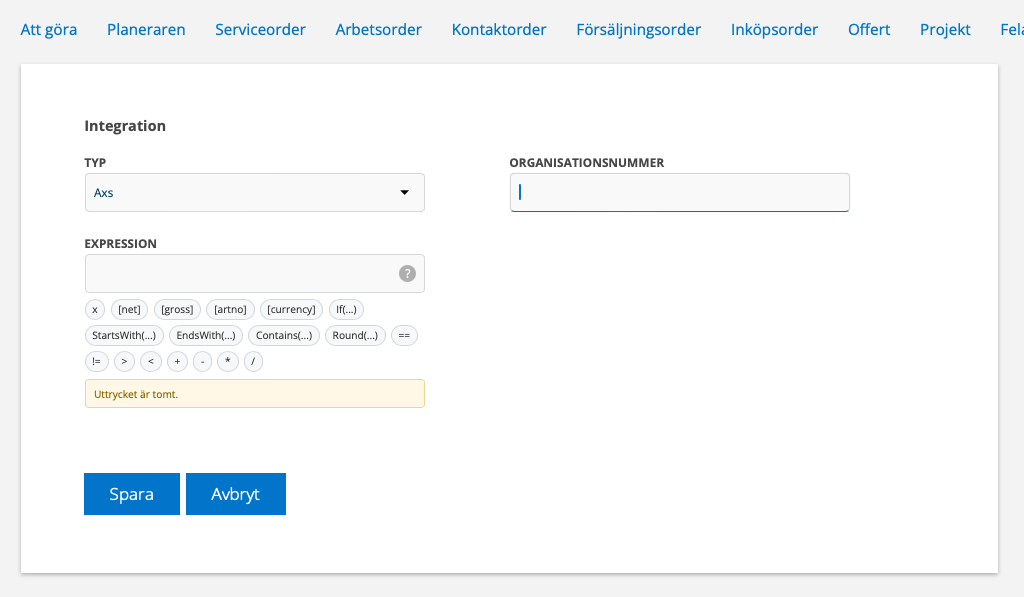Insert the plus operator chip
The height and width of the screenshot is (597, 1024).
pos(177,361)
